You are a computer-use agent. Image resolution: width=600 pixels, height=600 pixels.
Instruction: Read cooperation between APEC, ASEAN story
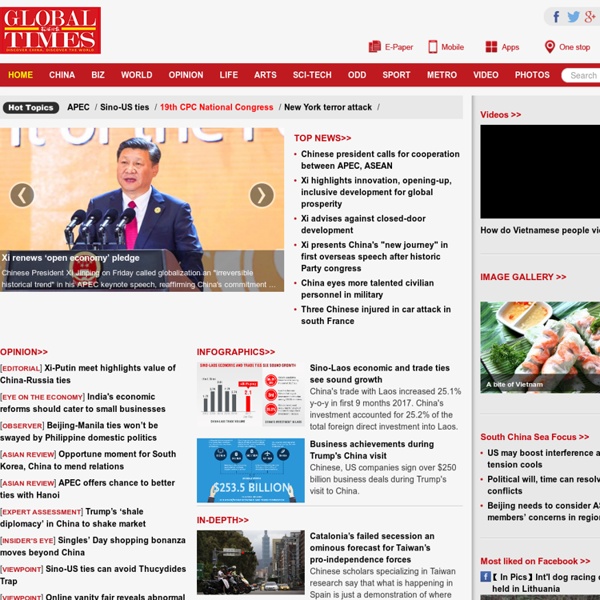[x=380, y=160]
